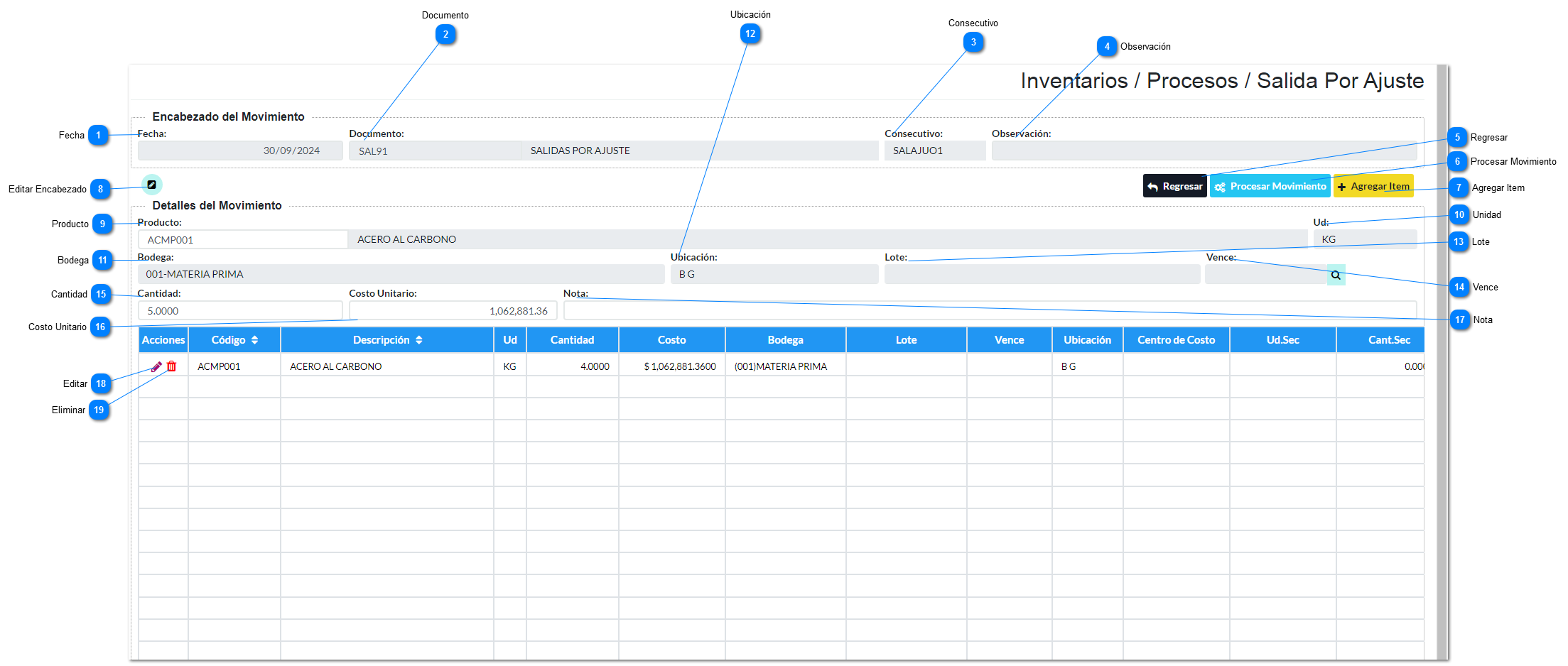The image size is (1568, 666).
Task: Click the Cant.Sec column header
Action: pos(1381,340)
